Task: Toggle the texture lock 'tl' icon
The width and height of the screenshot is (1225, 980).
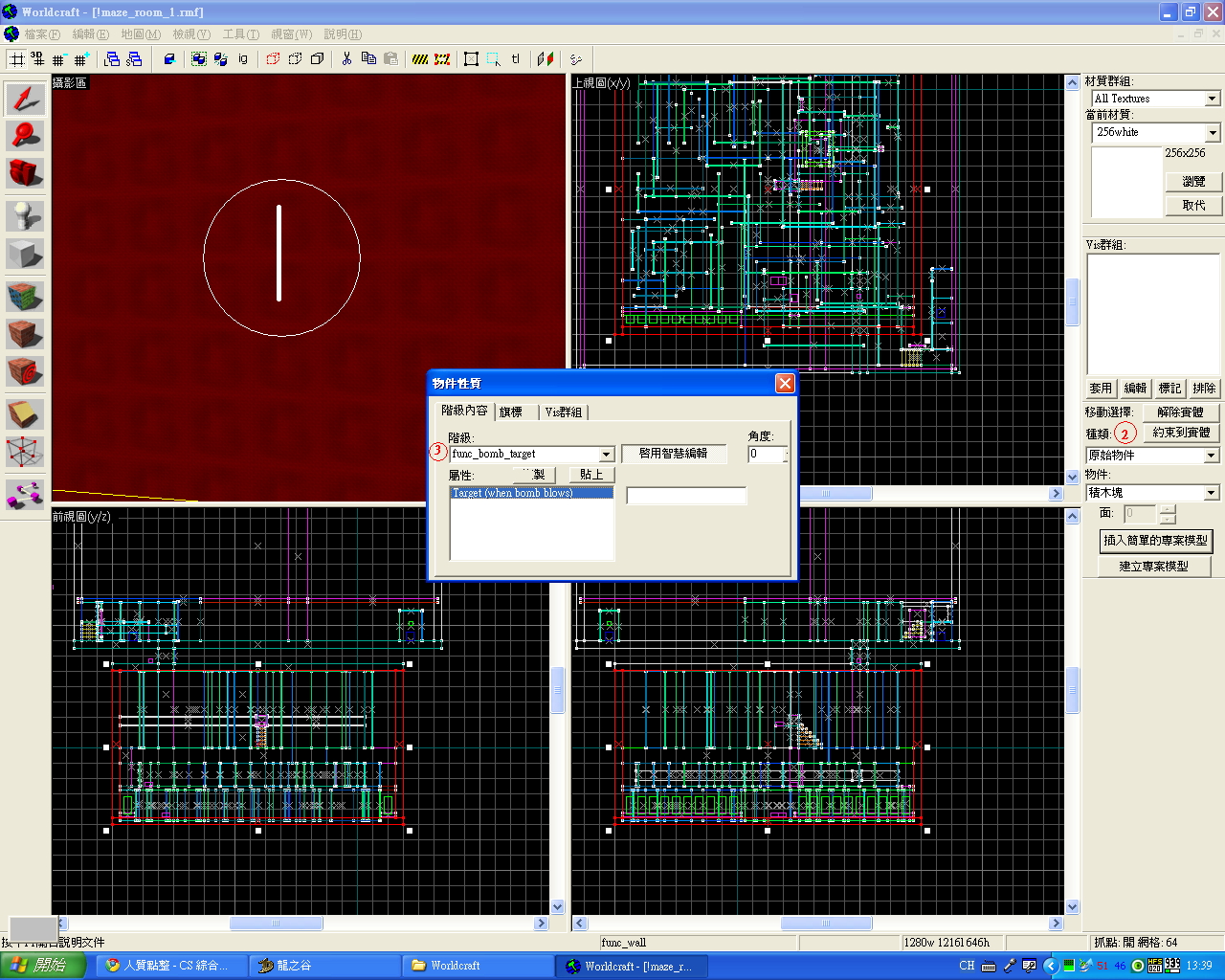Action: [515, 59]
